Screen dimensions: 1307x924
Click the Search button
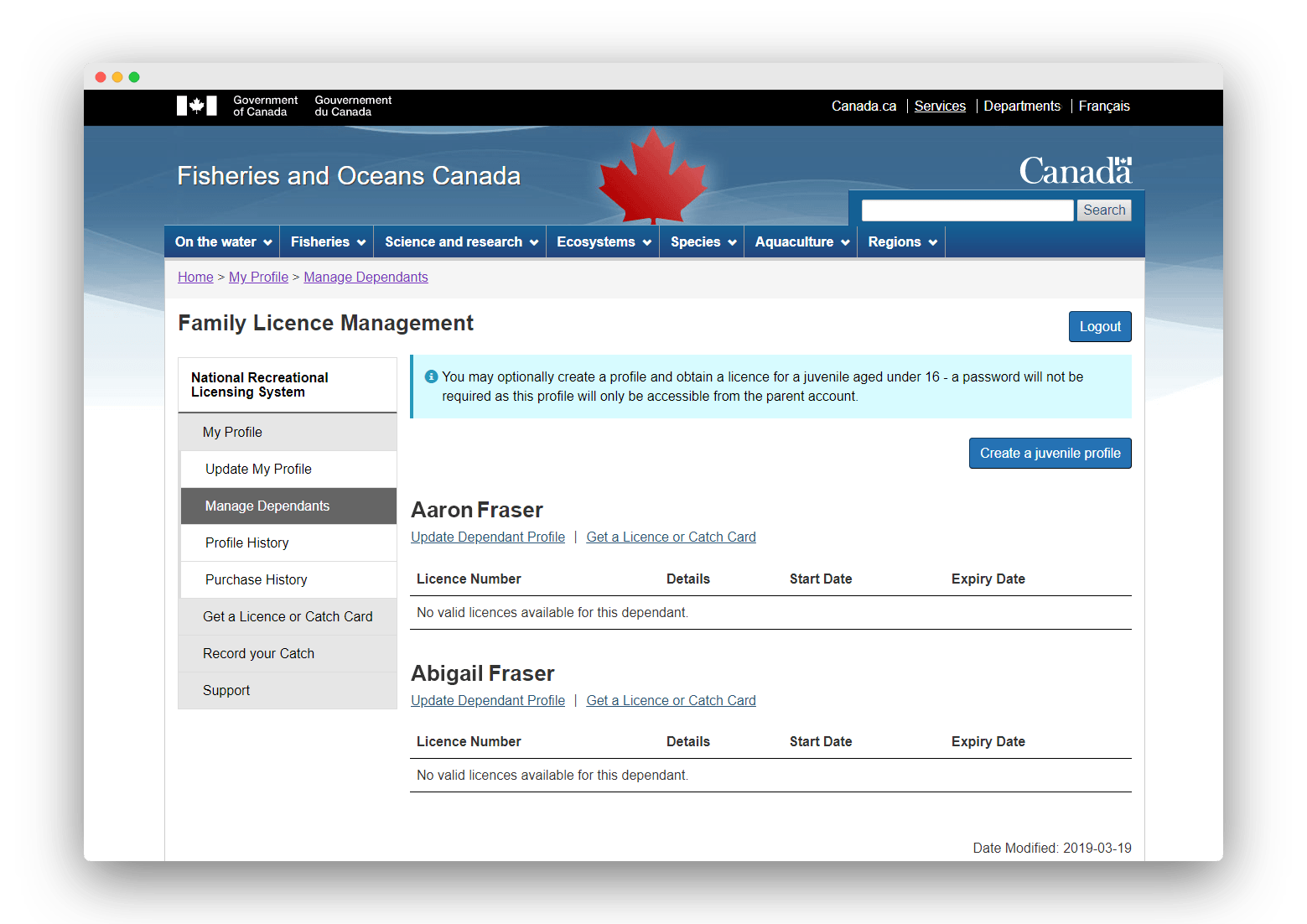click(1104, 210)
